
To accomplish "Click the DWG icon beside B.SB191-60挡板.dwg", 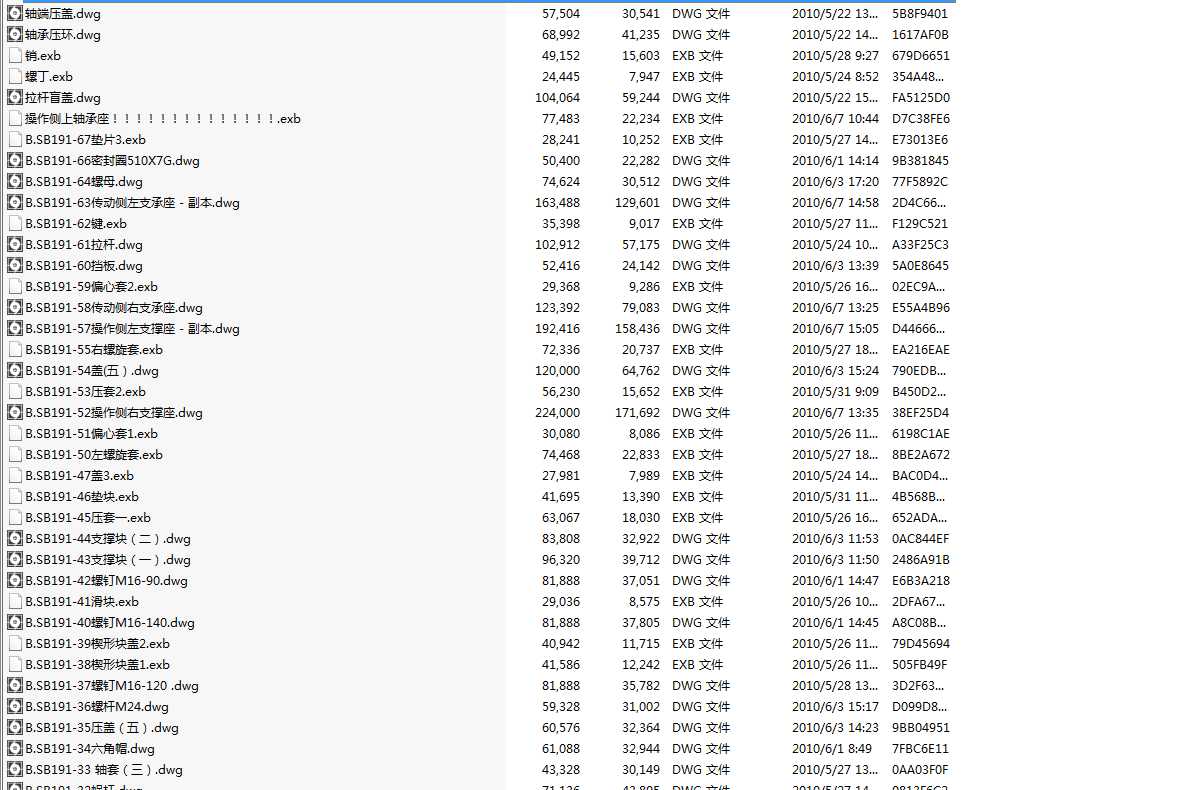I will 14,266.
